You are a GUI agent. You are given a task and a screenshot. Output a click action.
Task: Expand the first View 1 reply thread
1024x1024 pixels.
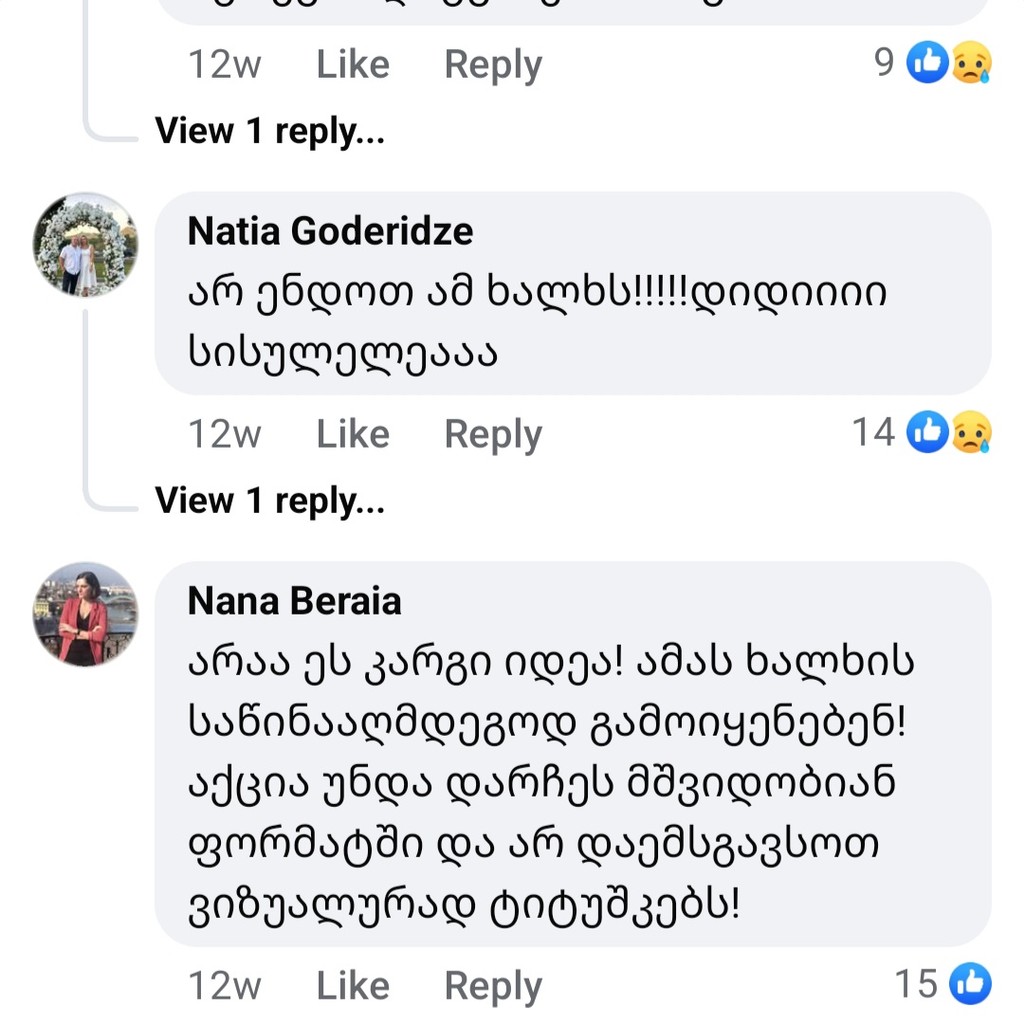pyautogui.click(x=269, y=130)
